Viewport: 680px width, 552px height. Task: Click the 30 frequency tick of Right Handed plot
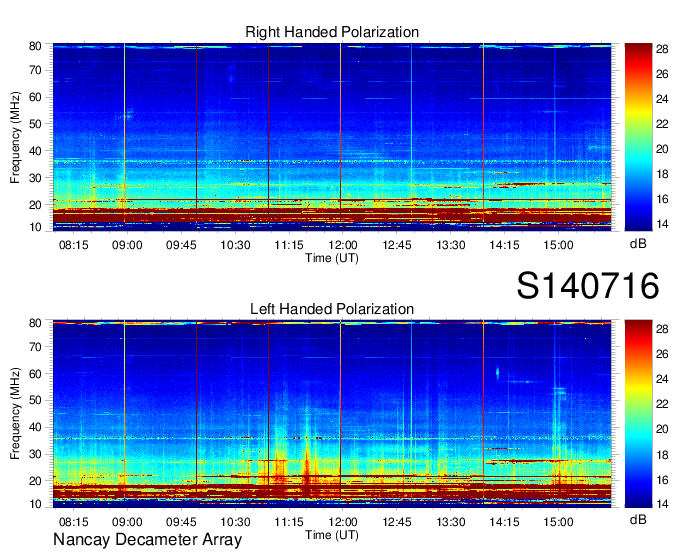[35, 178]
